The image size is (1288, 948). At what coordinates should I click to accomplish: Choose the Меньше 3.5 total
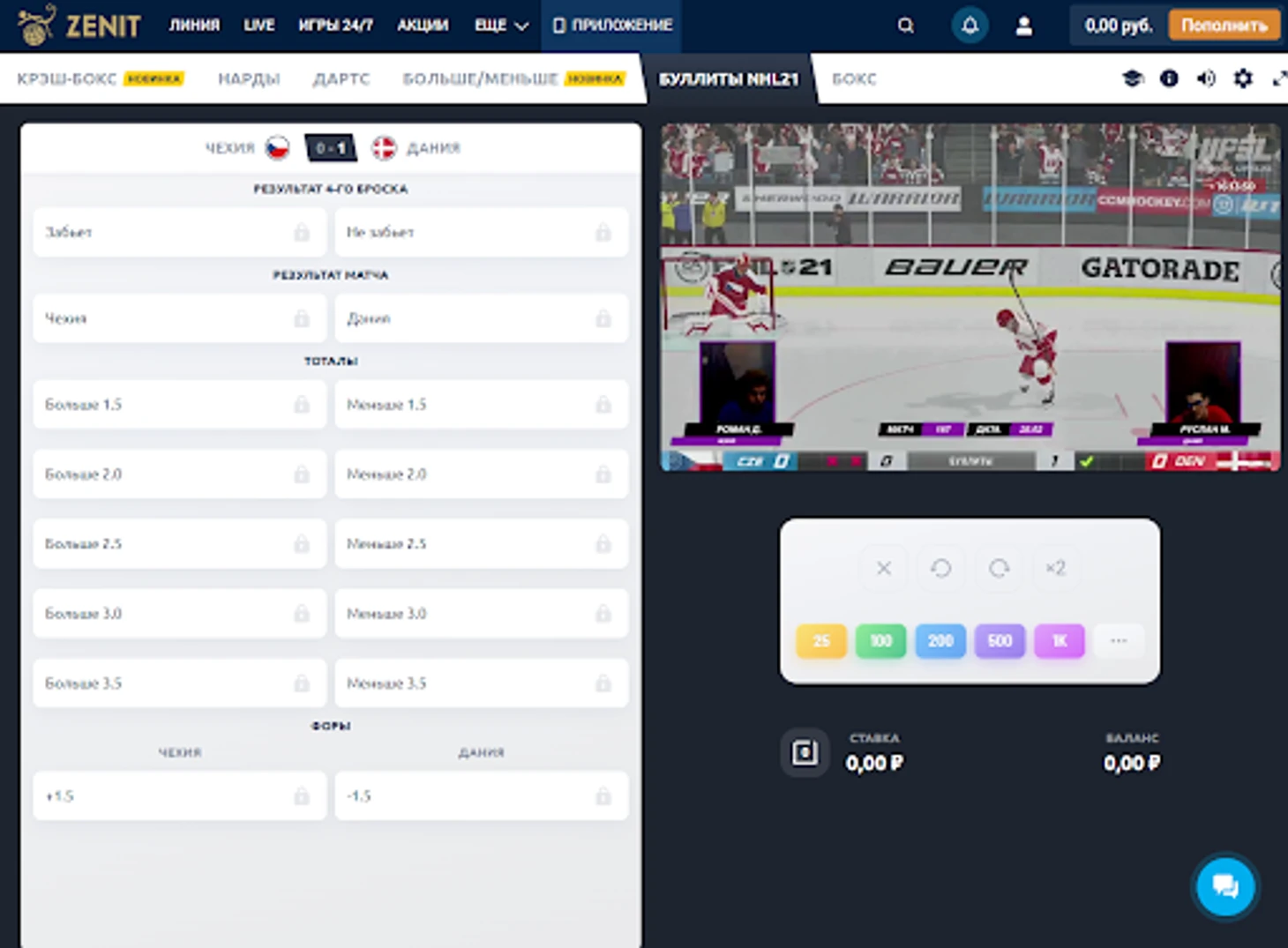pos(482,683)
